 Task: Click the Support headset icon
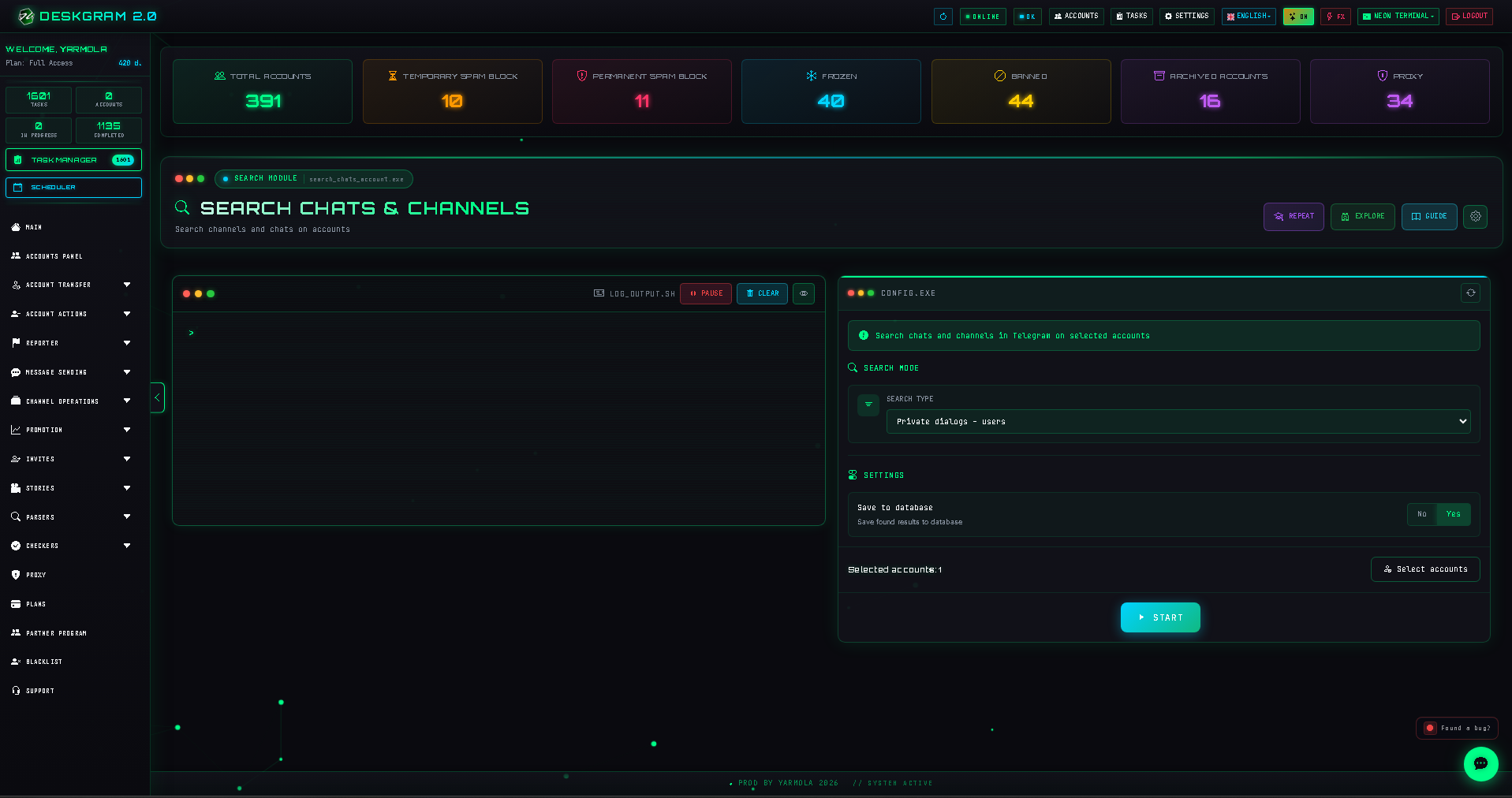tap(16, 691)
